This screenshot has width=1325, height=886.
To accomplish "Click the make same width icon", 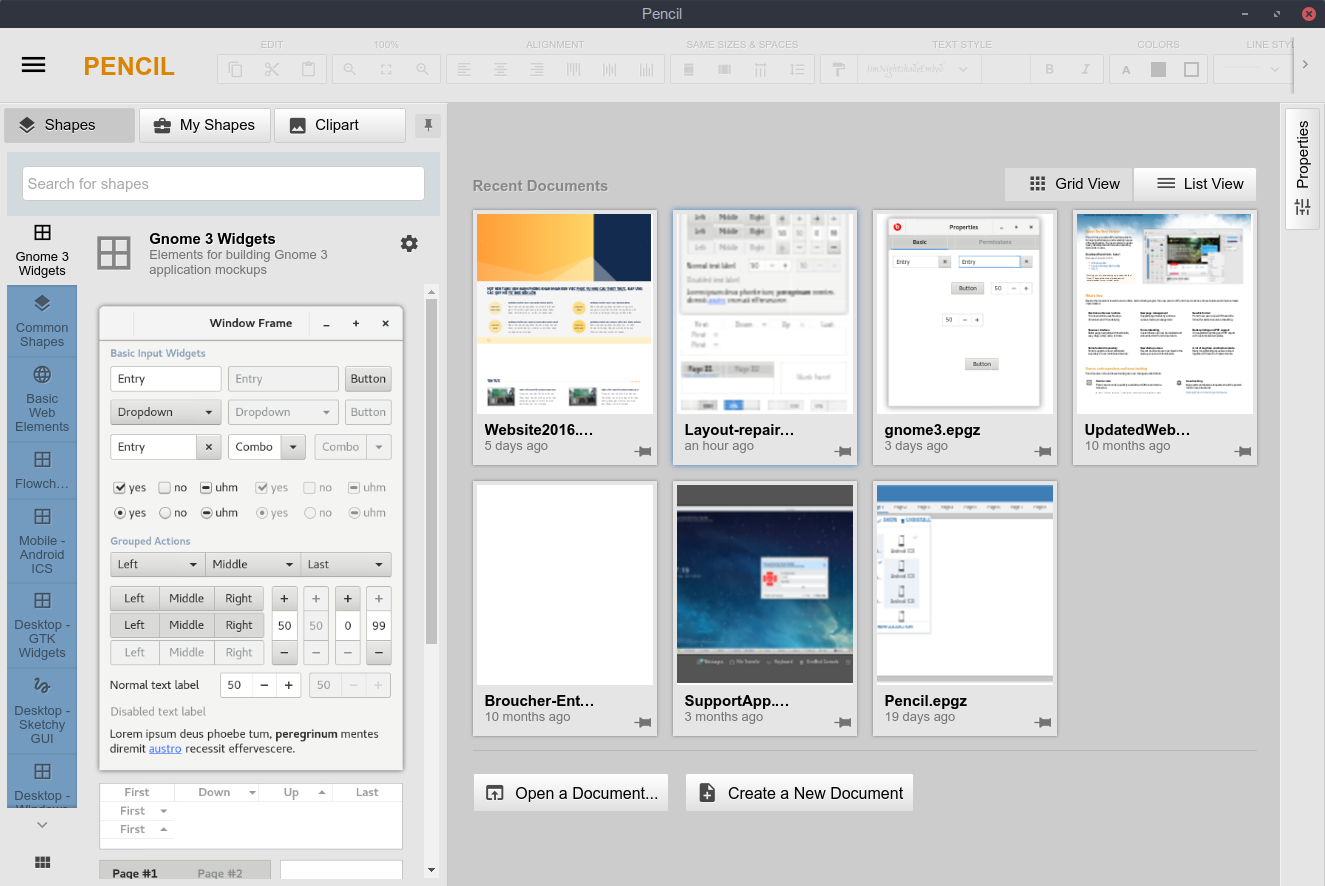I will click(688, 69).
